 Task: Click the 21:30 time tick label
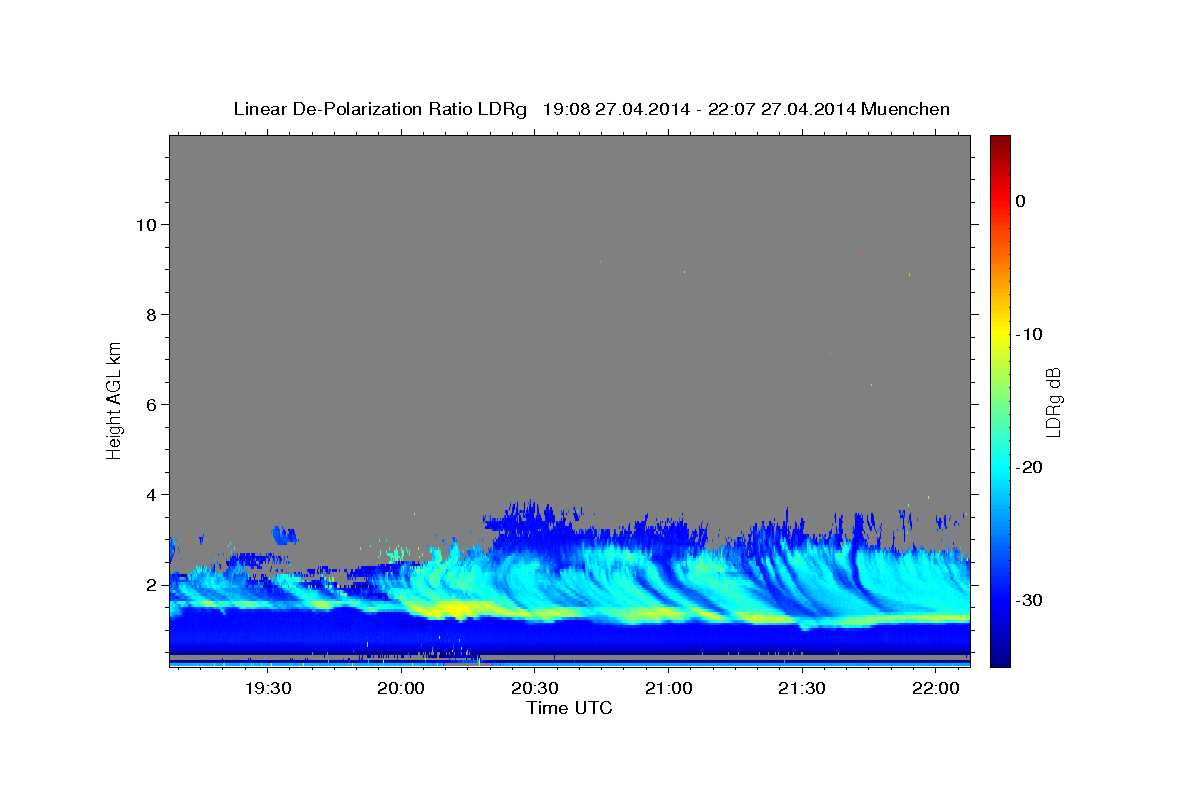click(801, 688)
